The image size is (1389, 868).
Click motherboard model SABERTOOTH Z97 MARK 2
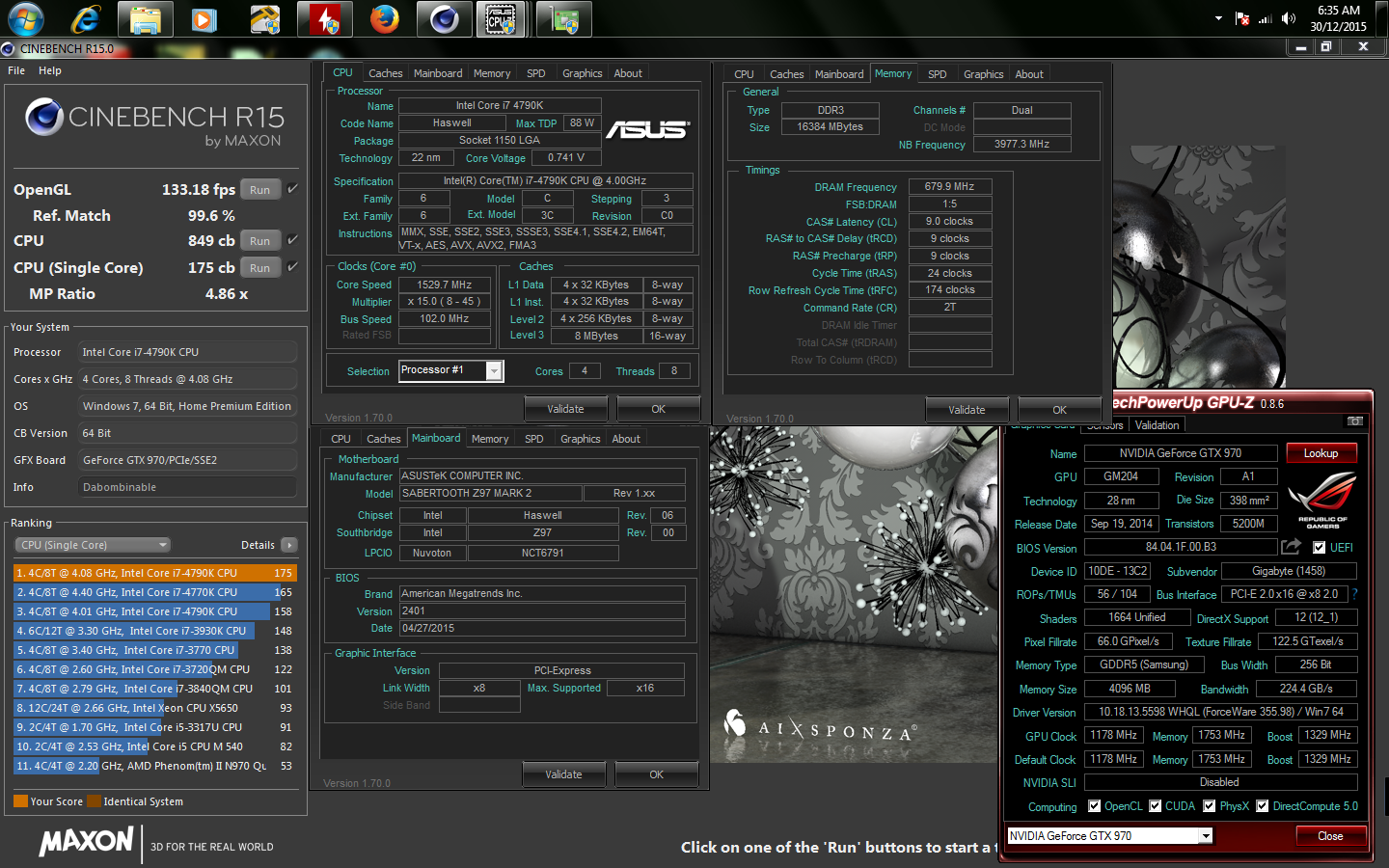click(x=490, y=493)
